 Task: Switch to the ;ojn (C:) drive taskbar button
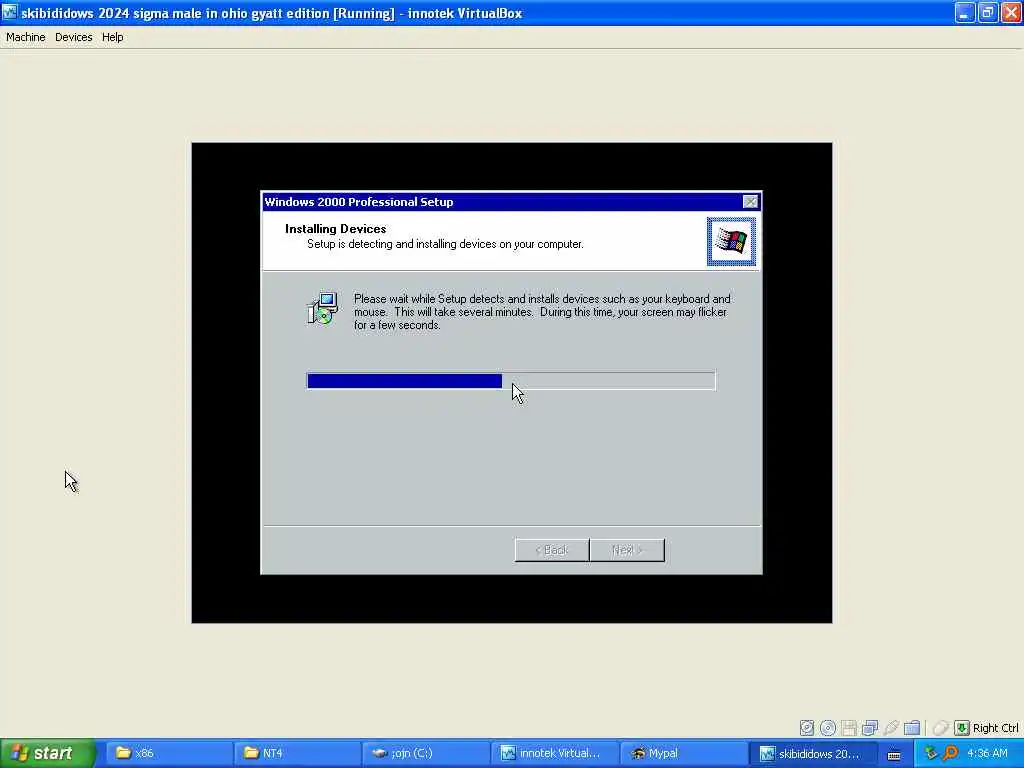tap(424, 753)
